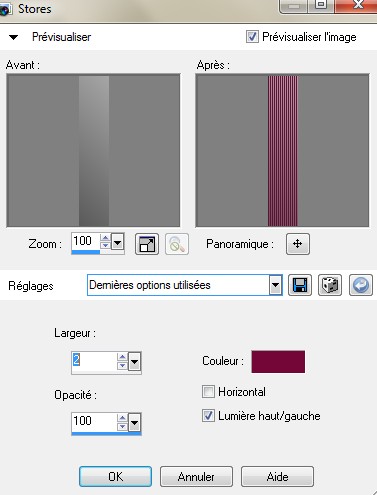The image size is (377, 495).
Task: Open the Réglages presets dropdown
Action: (275, 285)
